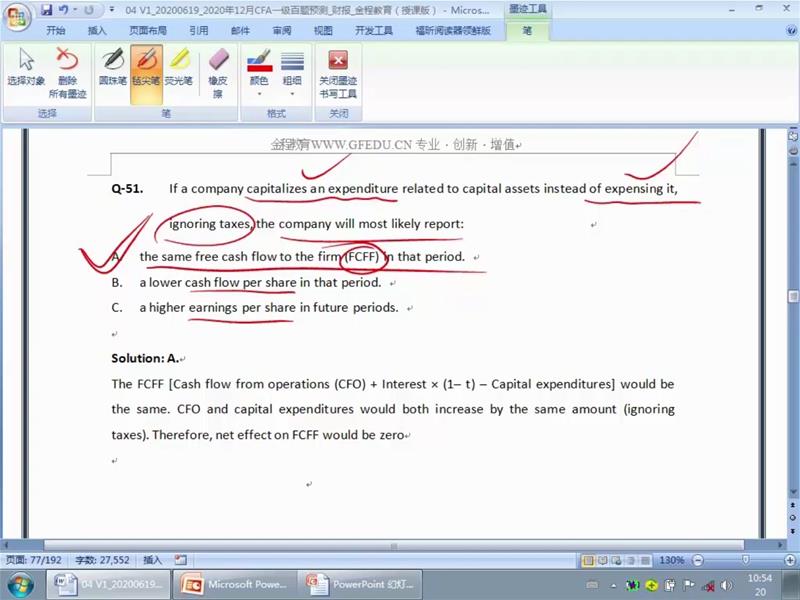The width and height of the screenshot is (800, 600).
Task: Pick the 荧光笔 highlighter pen
Action: (179, 66)
